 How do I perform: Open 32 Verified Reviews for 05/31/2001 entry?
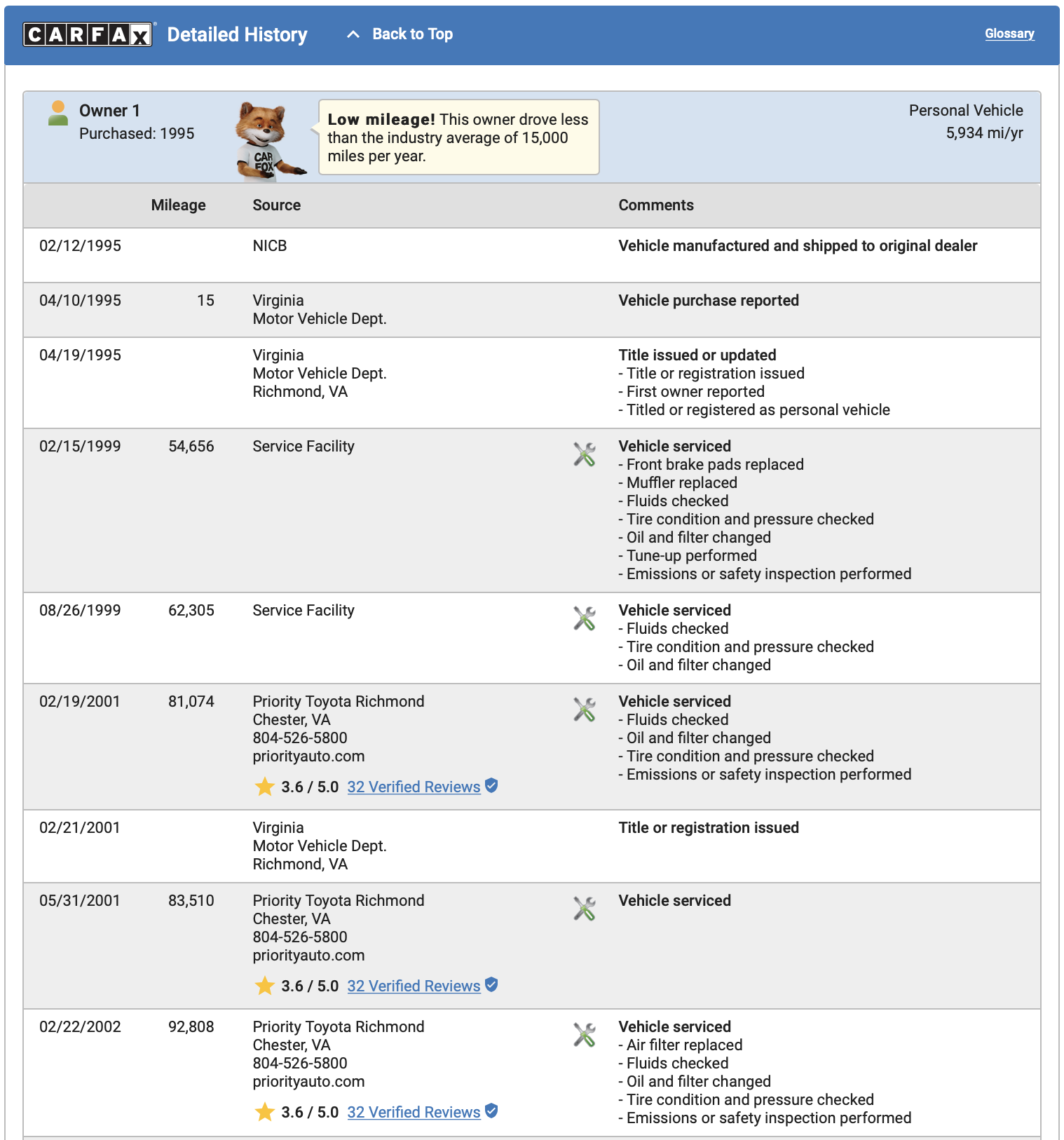(x=414, y=986)
